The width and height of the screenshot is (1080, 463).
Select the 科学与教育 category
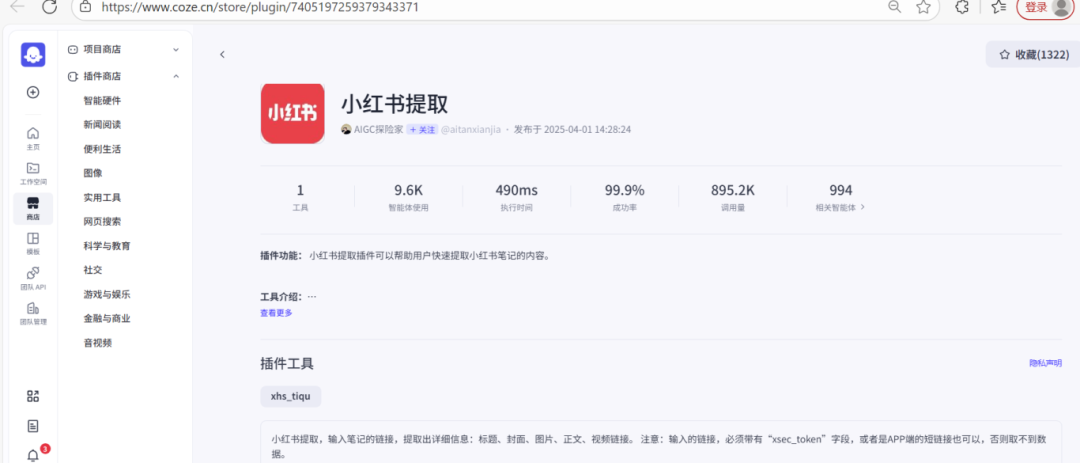tap(107, 246)
